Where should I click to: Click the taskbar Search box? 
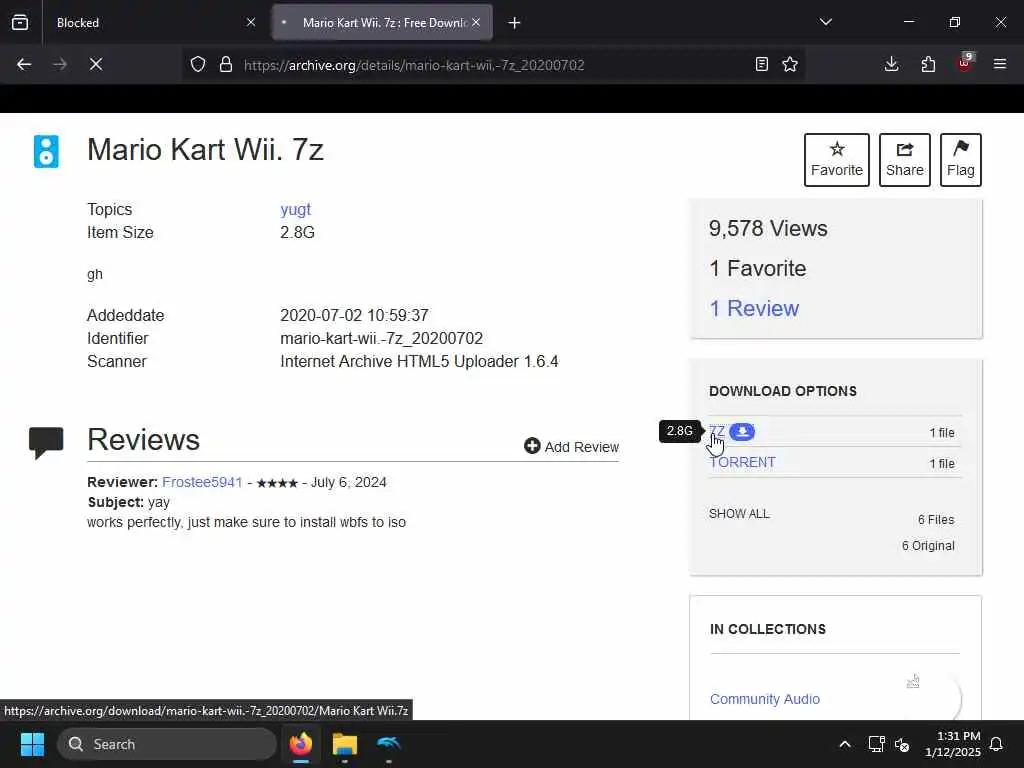tap(167, 744)
